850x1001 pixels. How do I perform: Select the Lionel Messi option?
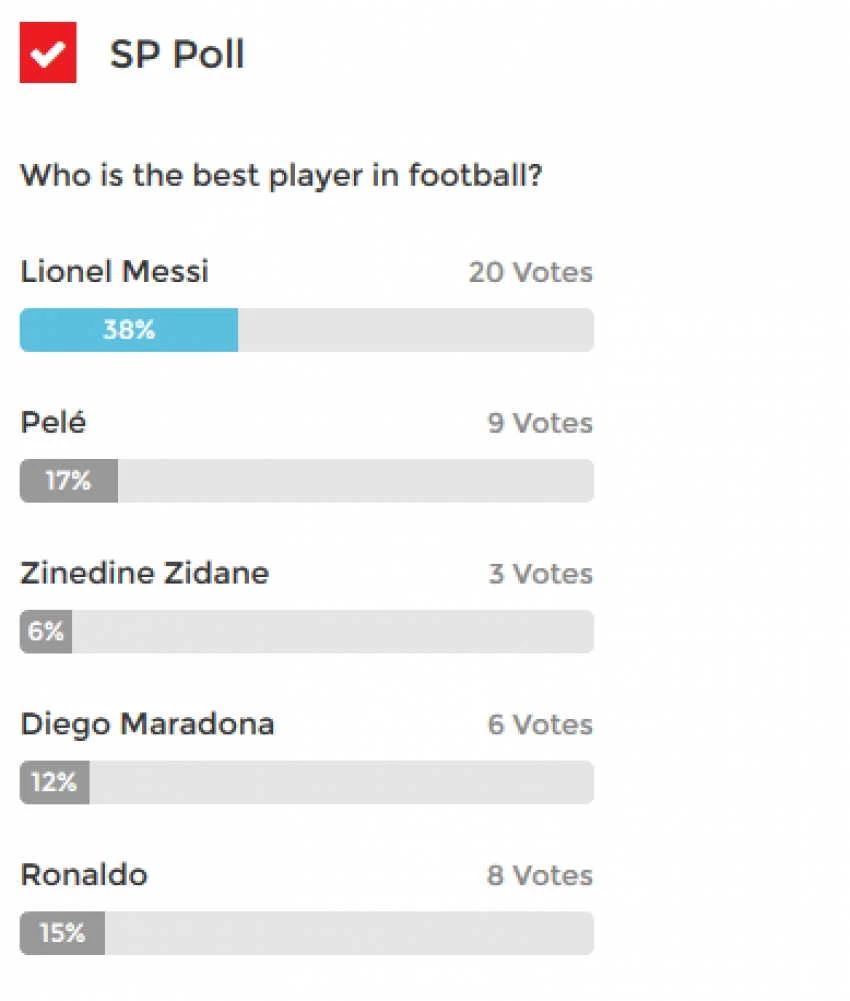click(x=114, y=271)
